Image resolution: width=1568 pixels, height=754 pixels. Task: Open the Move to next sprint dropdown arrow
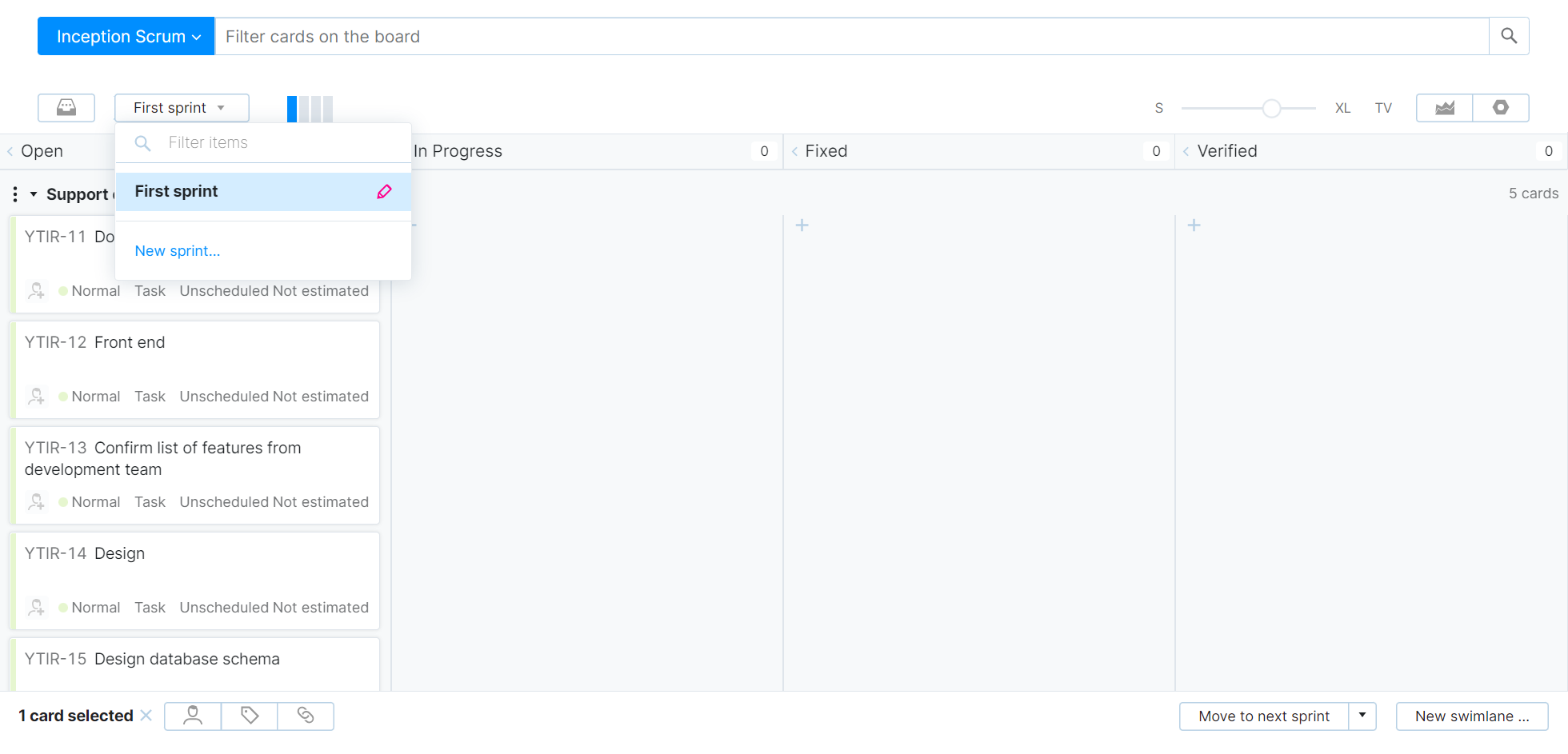point(1362,716)
